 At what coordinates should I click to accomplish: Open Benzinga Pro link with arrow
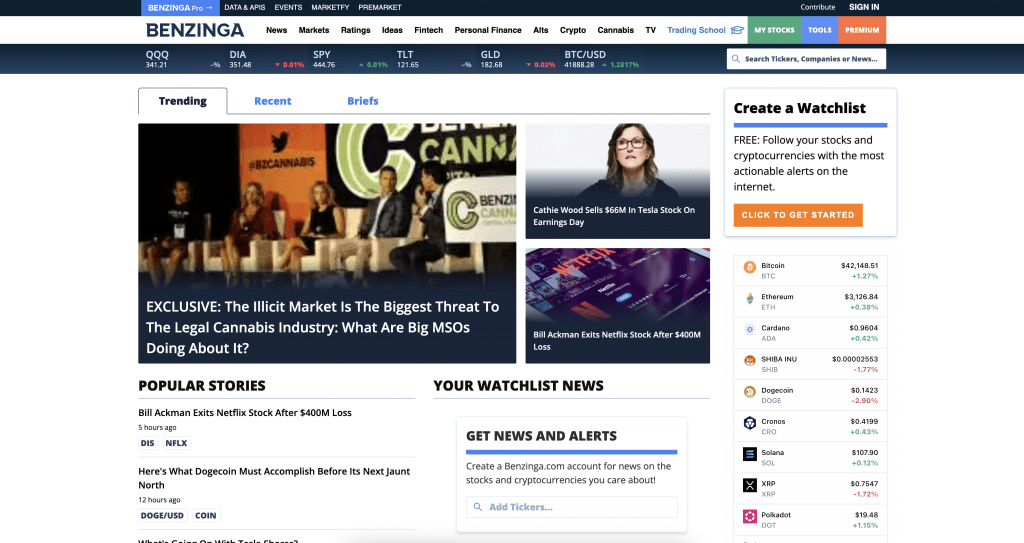pyautogui.click(x=180, y=8)
